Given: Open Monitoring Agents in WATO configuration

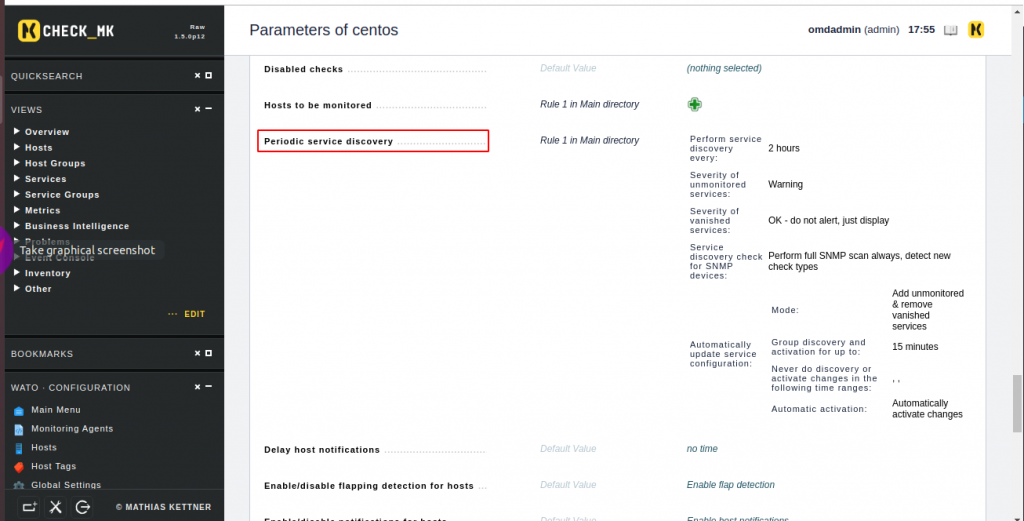Looking at the screenshot, I should click(x=72, y=429).
